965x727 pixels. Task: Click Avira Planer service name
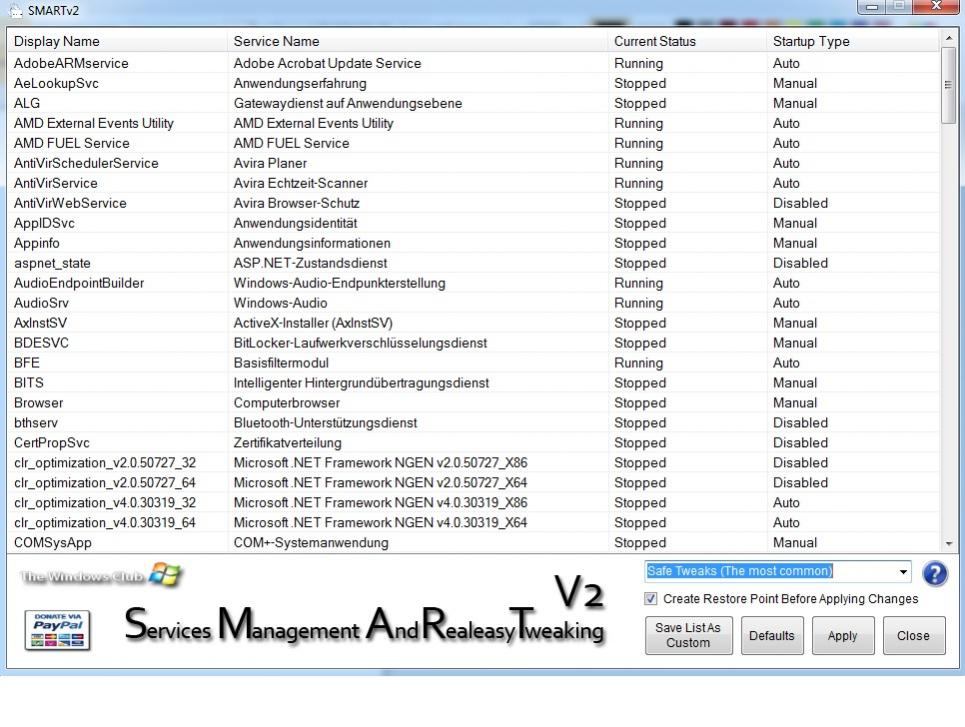[x=270, y=163]
